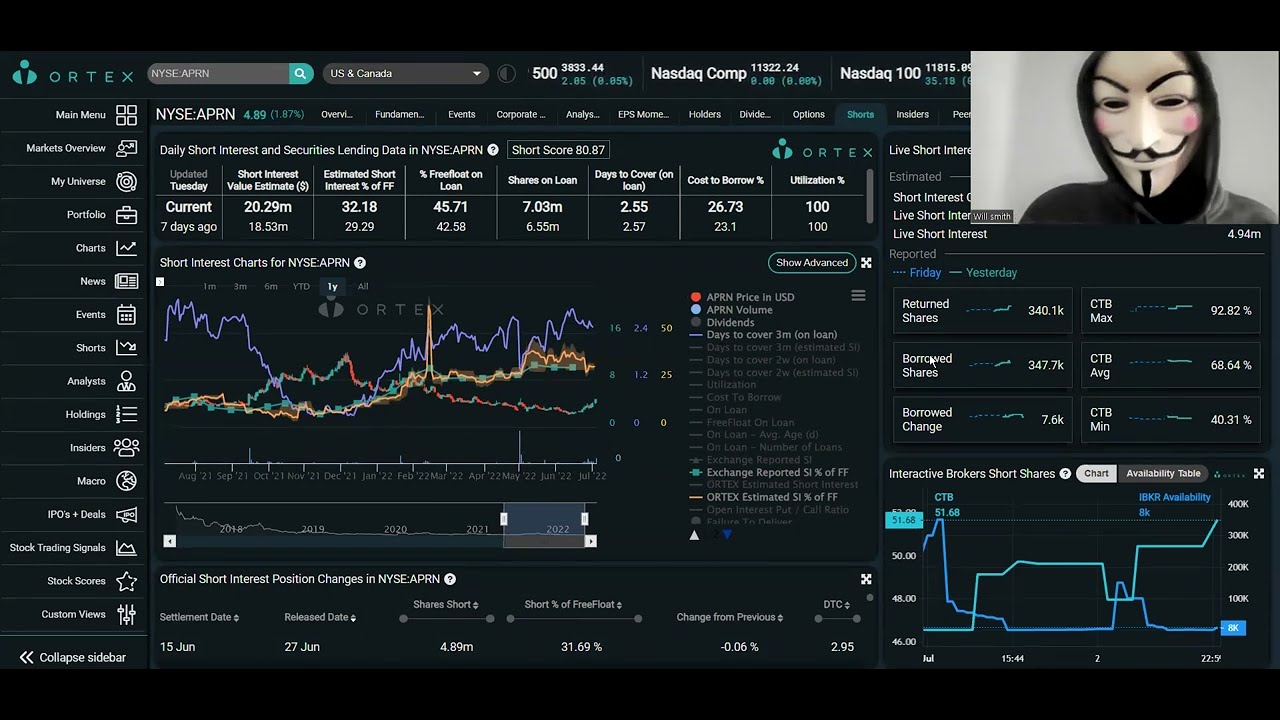Click Show Advanced button

[x=812, y=263]
